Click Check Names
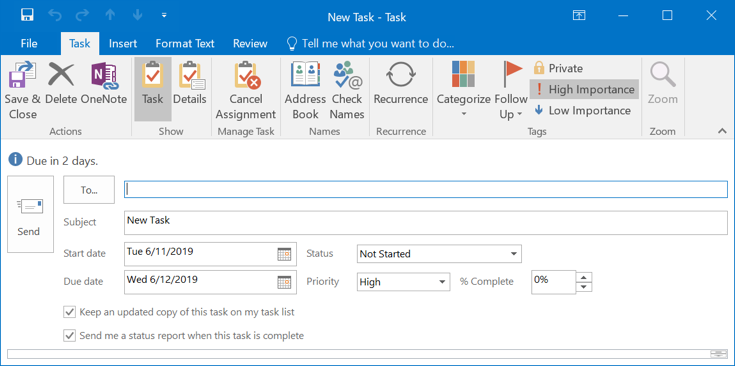 [347, 91]
